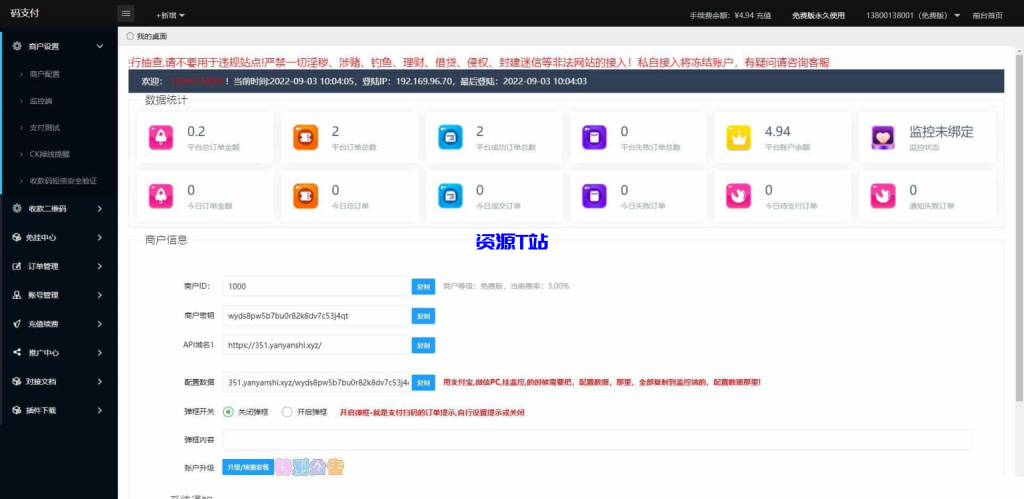Click the 商户ID input field
The image size is (1024, 499).
(x=315, y=286)
